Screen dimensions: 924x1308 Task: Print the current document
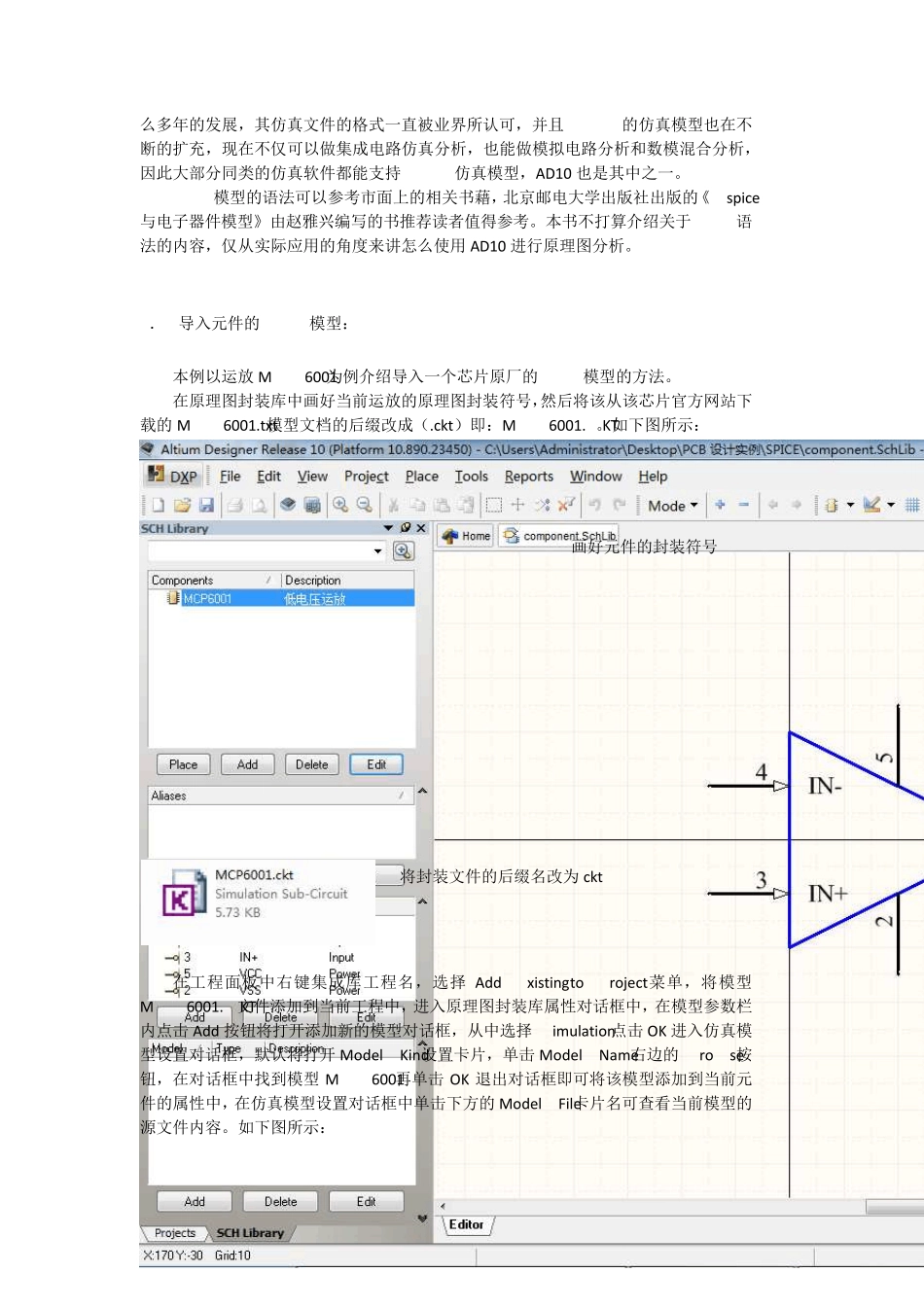click(234, 505)
